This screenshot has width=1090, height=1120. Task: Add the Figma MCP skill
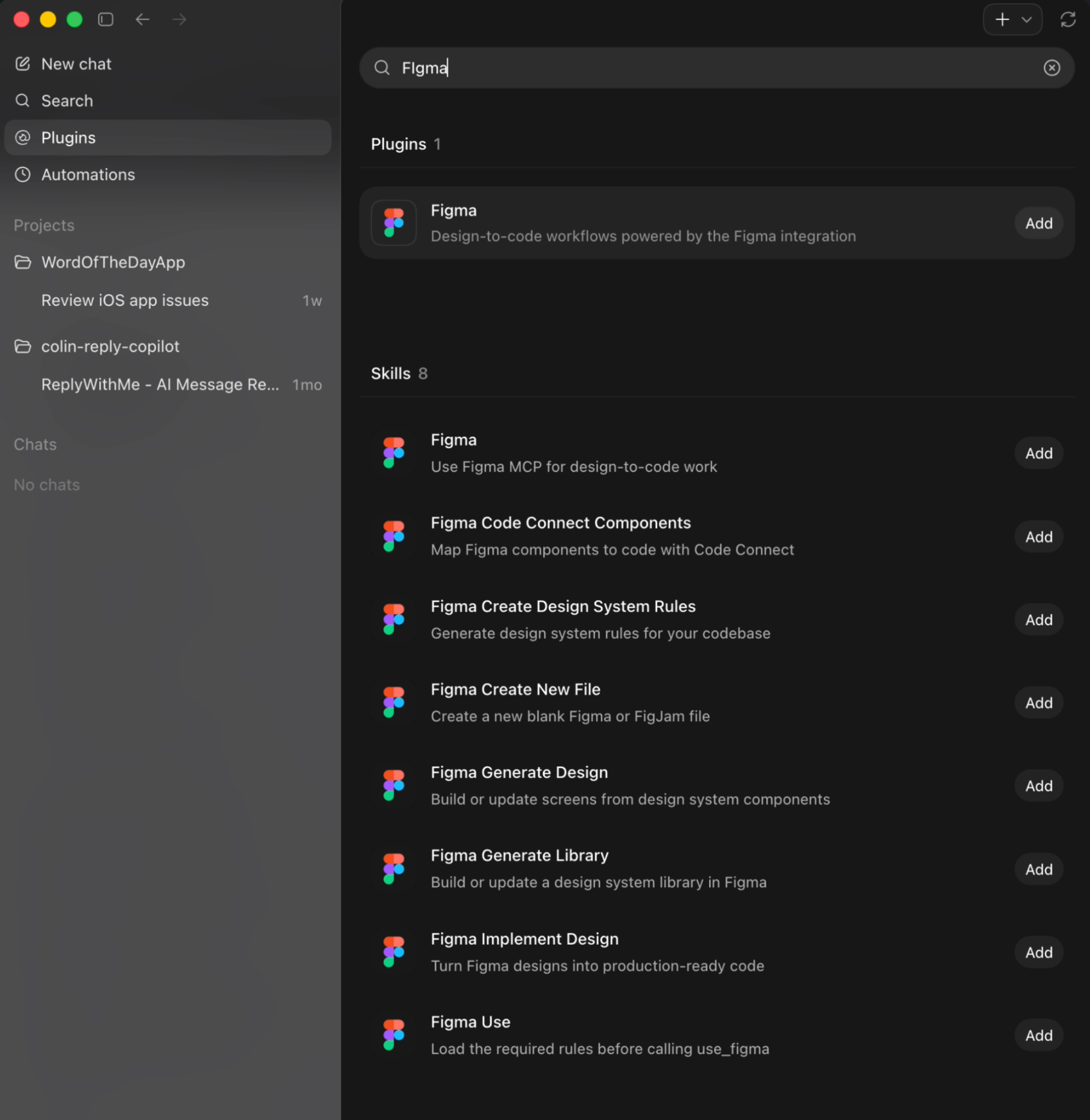[1039, 453]
